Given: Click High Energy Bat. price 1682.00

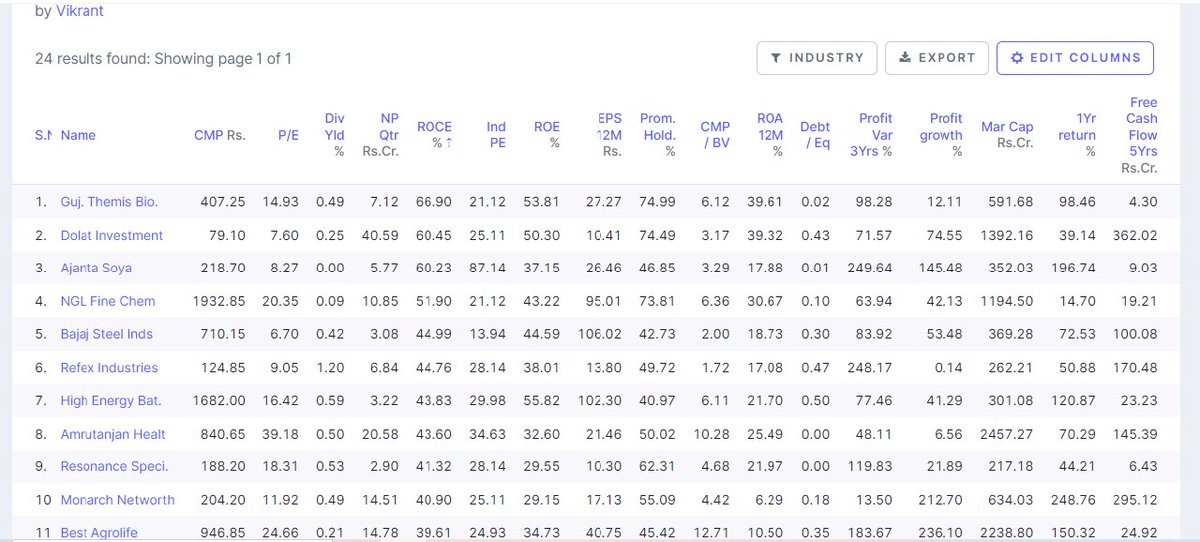Looking at the screenshot, I should (x=219, y=401).
